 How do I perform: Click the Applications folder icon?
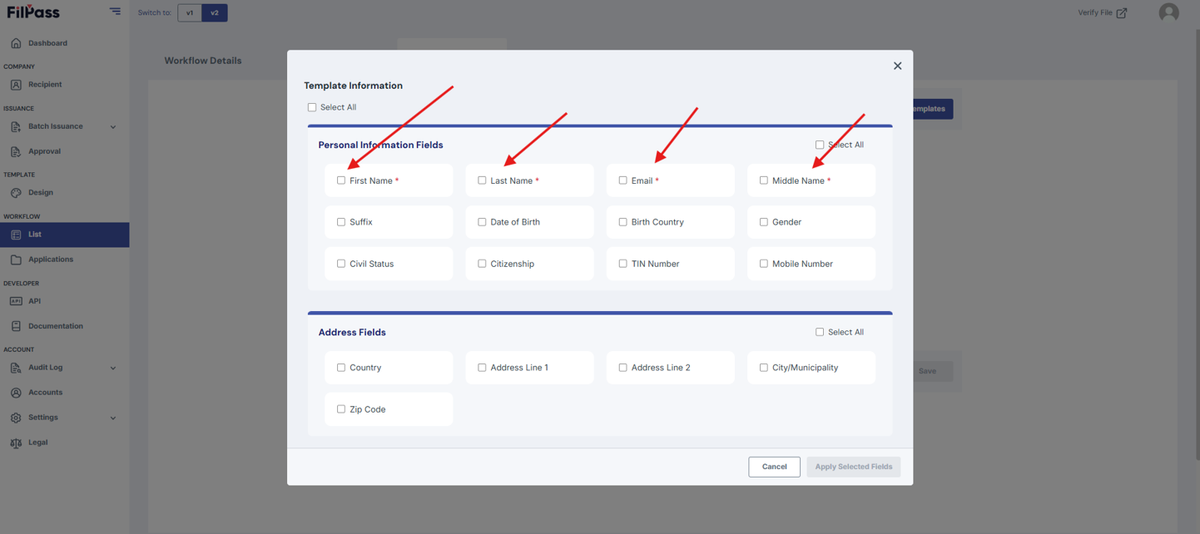point(16,259)
